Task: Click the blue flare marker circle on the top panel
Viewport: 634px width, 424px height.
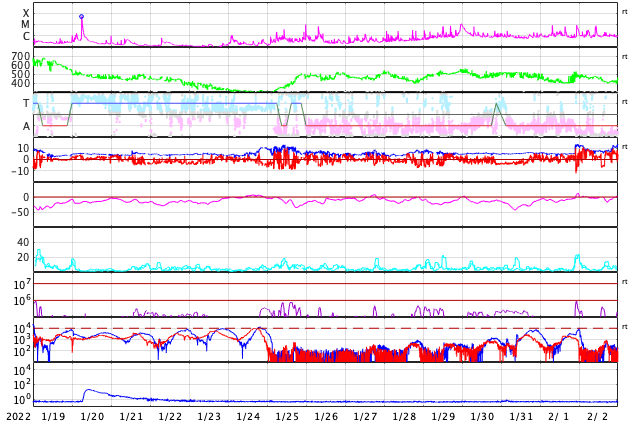Action: (82, 17)
